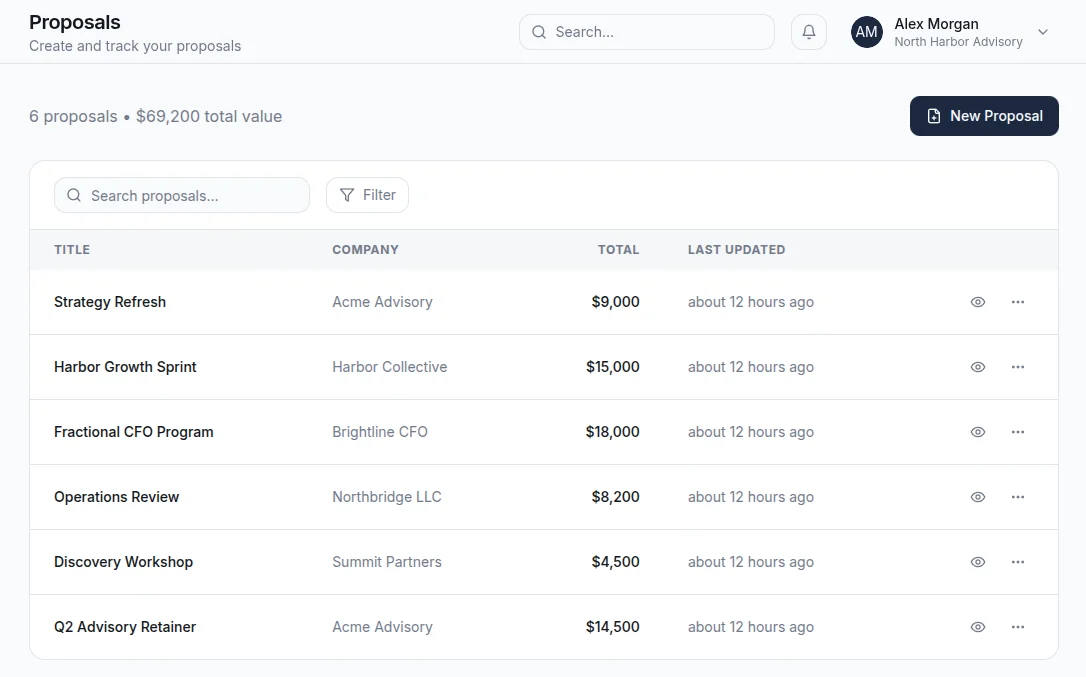Image resolution: width=1086 pixels, height=677 pixels.
Task: Click the New Proposal button
Action: (x=983, y=116)
